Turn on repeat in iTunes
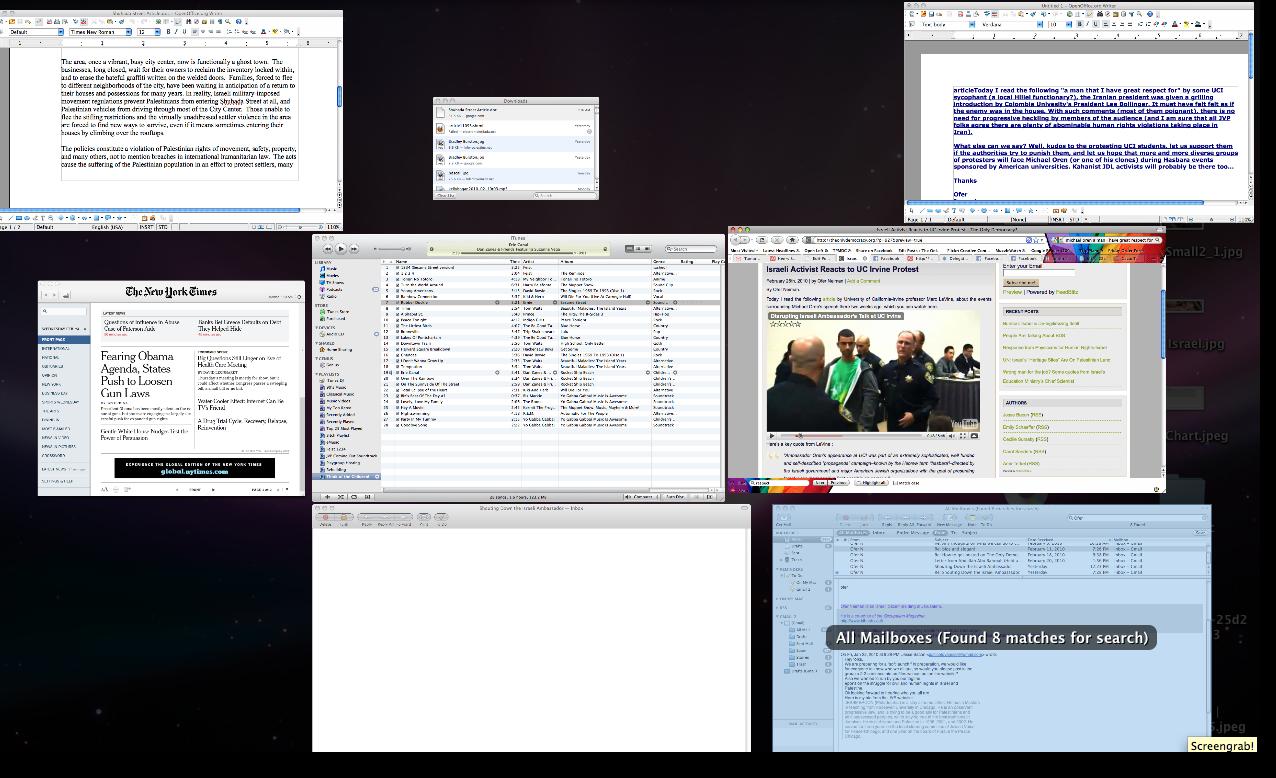1276x778 pixels. pos(353,496)
